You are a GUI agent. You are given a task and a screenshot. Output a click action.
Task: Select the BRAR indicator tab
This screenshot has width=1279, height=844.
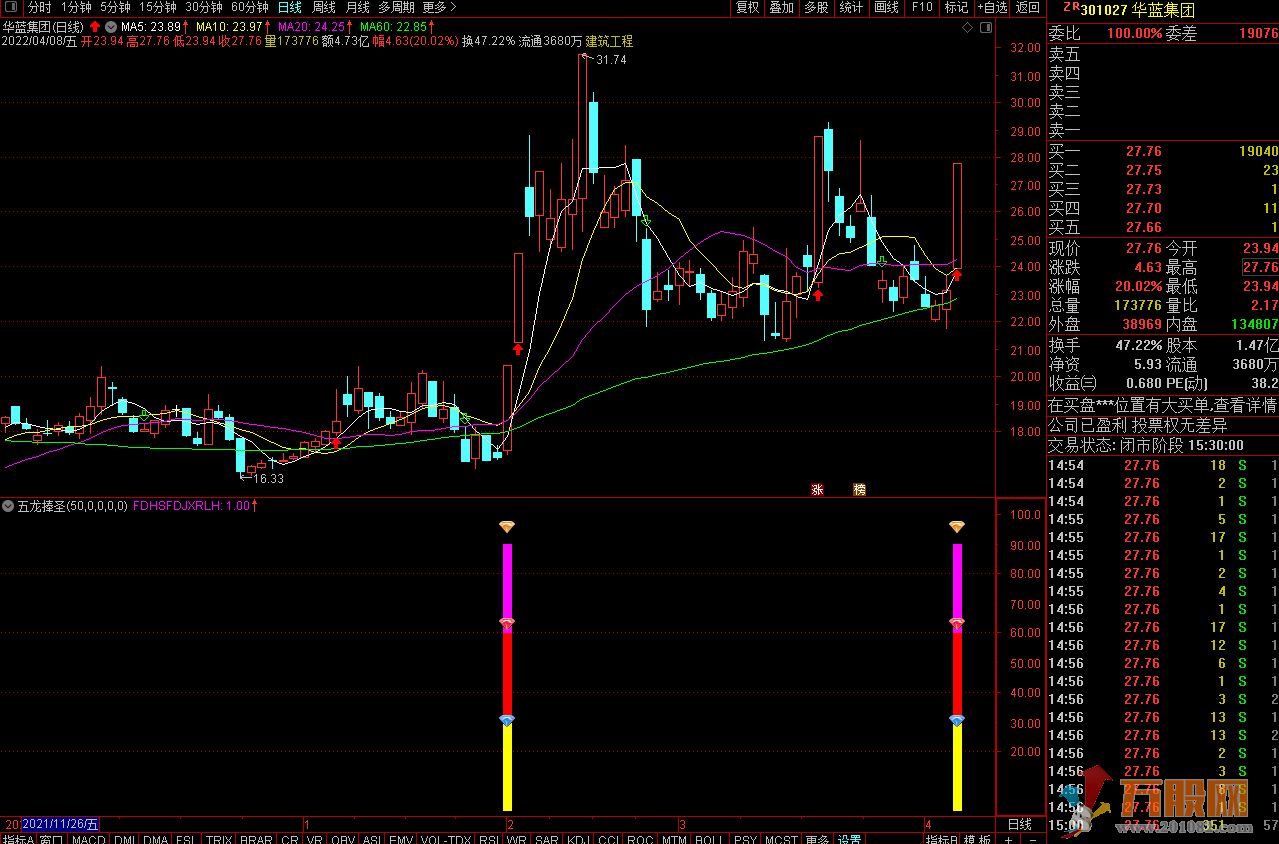pos(256,839)
